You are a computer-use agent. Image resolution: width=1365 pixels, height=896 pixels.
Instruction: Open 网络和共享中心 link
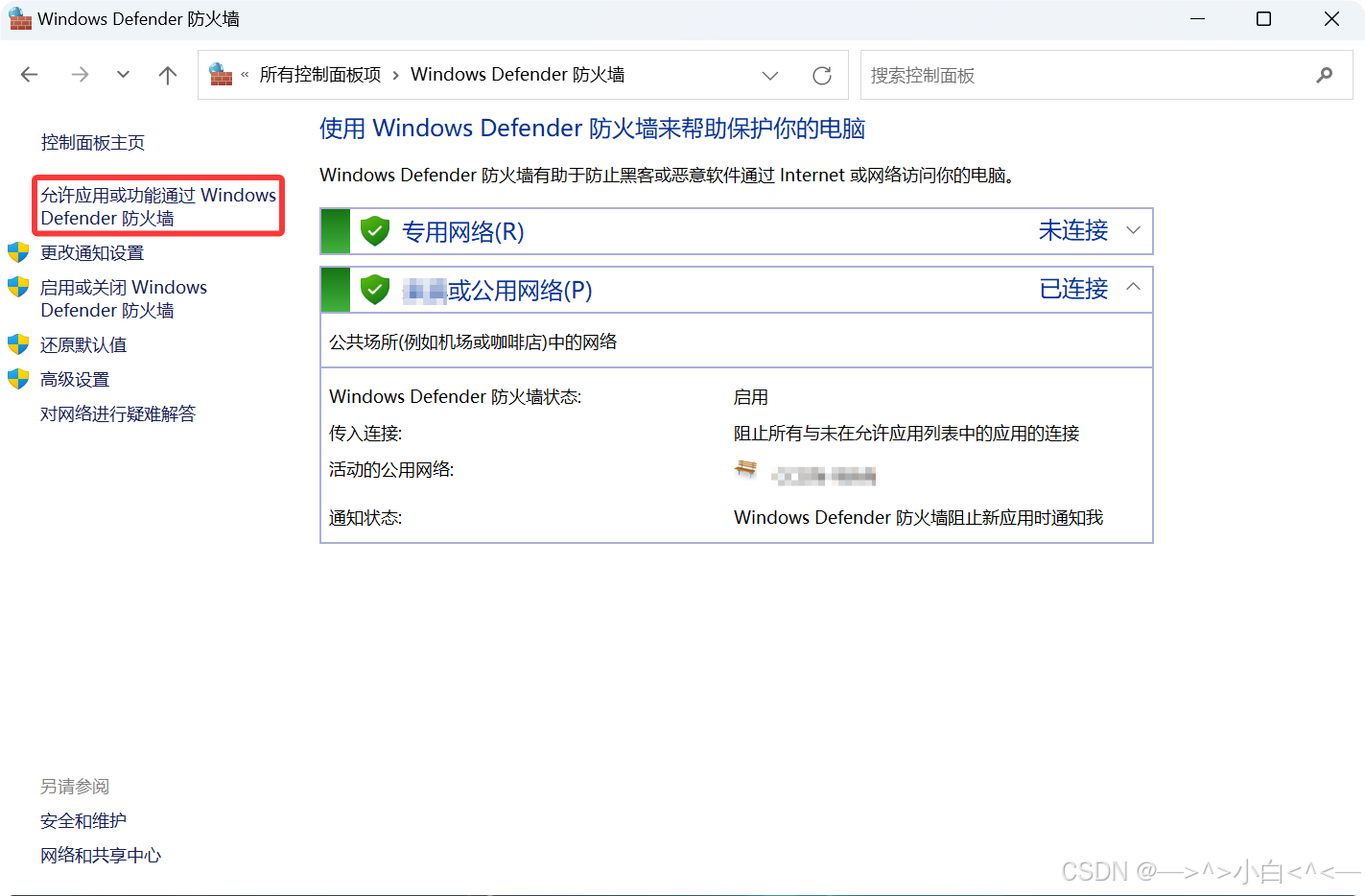pyautogui.click(x=101, y=856)
